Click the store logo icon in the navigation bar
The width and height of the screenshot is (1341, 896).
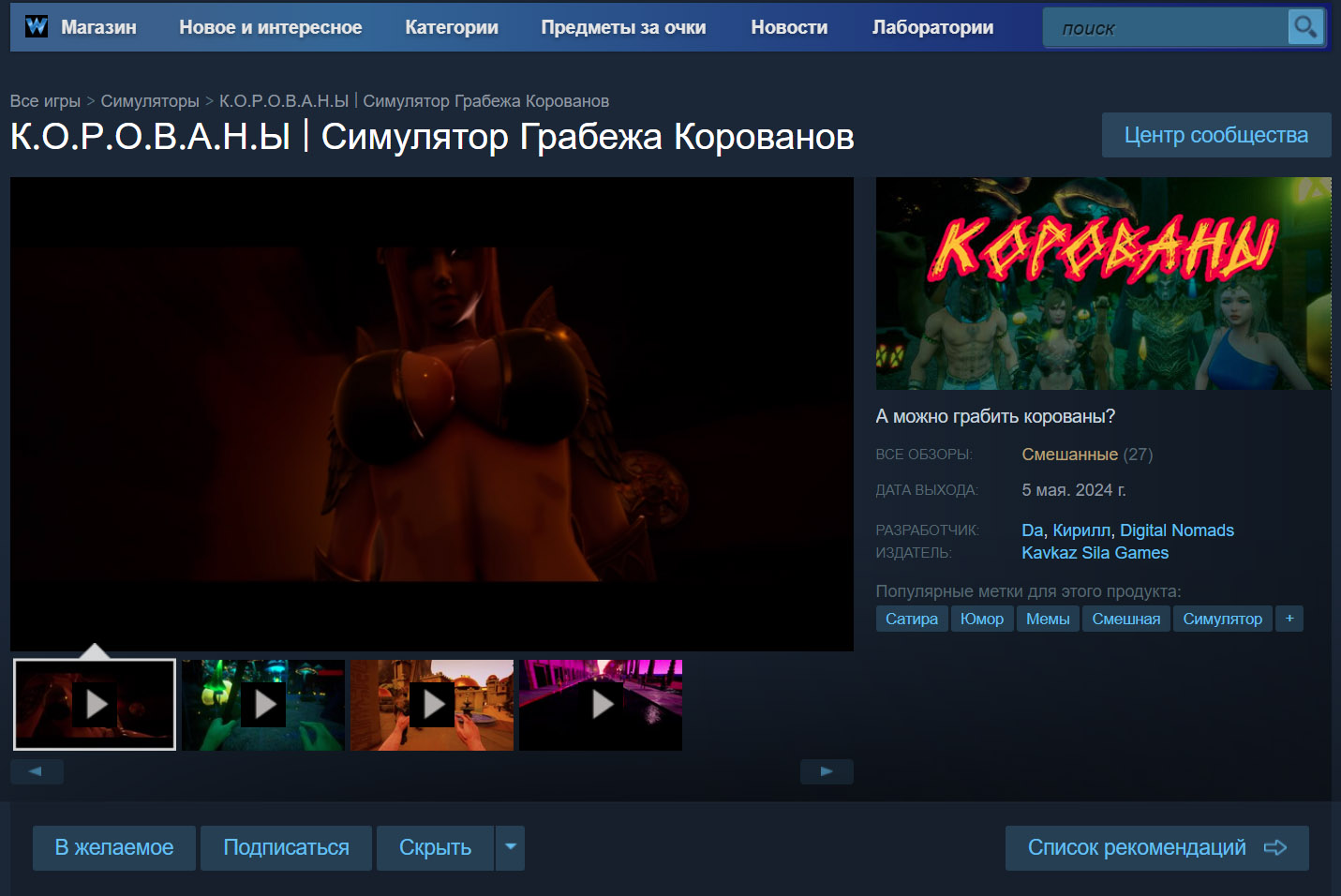click(37, 26)
